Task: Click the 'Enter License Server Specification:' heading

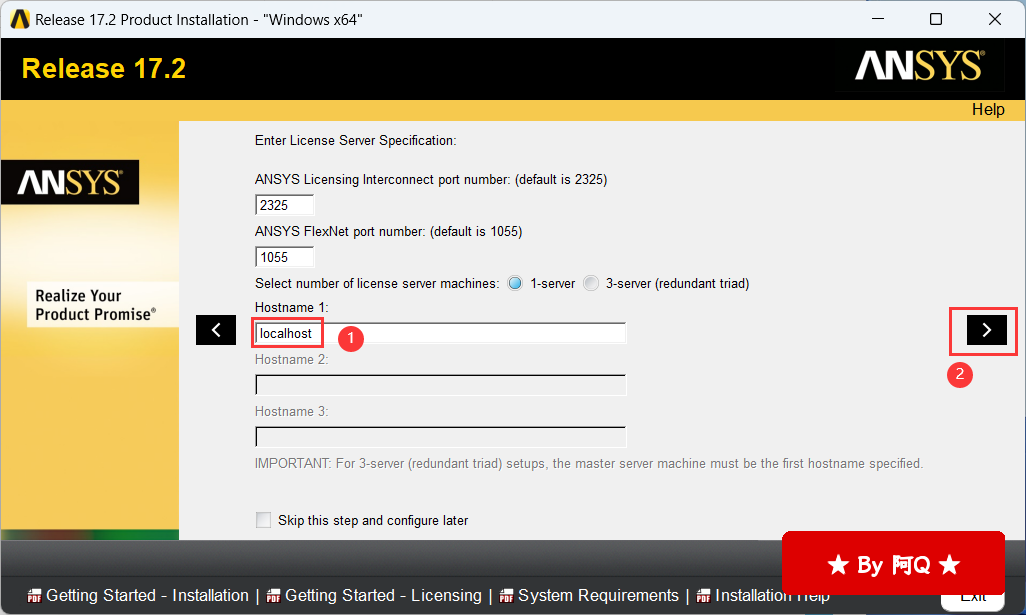Action: click(355, 141)
